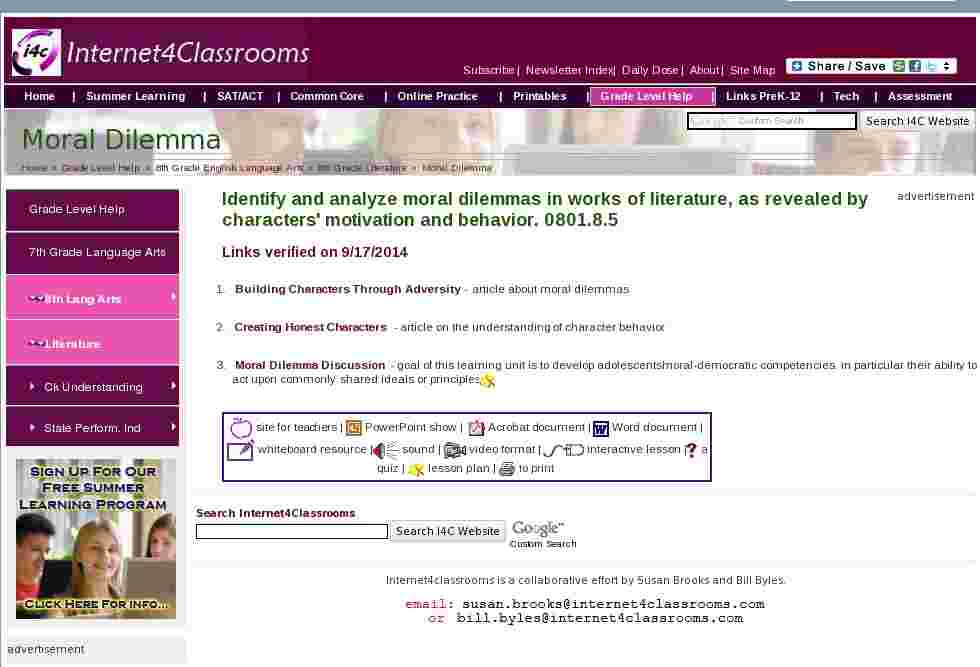Open 7th Grade Language Arts sidebar item
This screenshot has height=667, width=980.
[92, 252]
